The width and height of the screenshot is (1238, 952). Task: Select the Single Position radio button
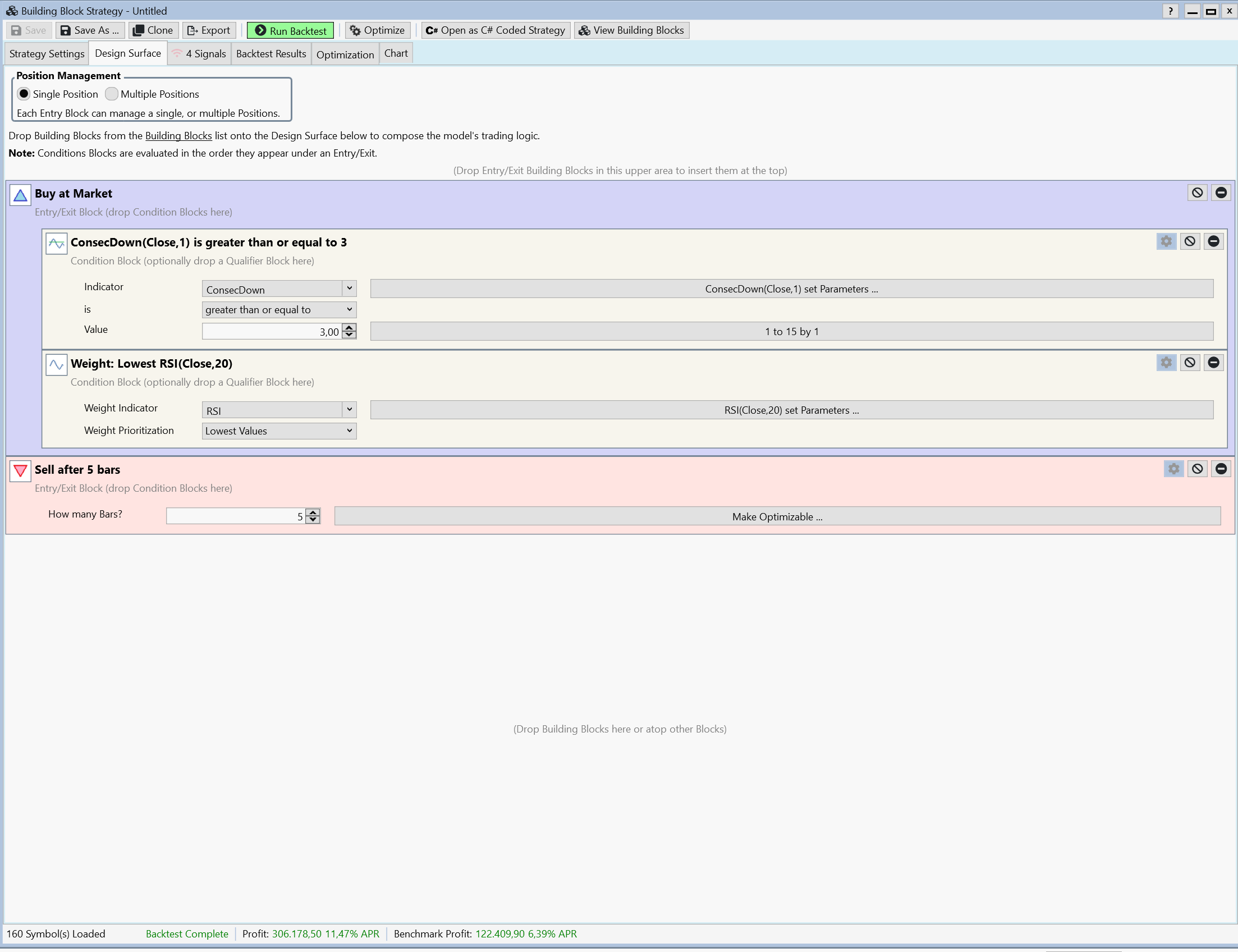[24, 94]
